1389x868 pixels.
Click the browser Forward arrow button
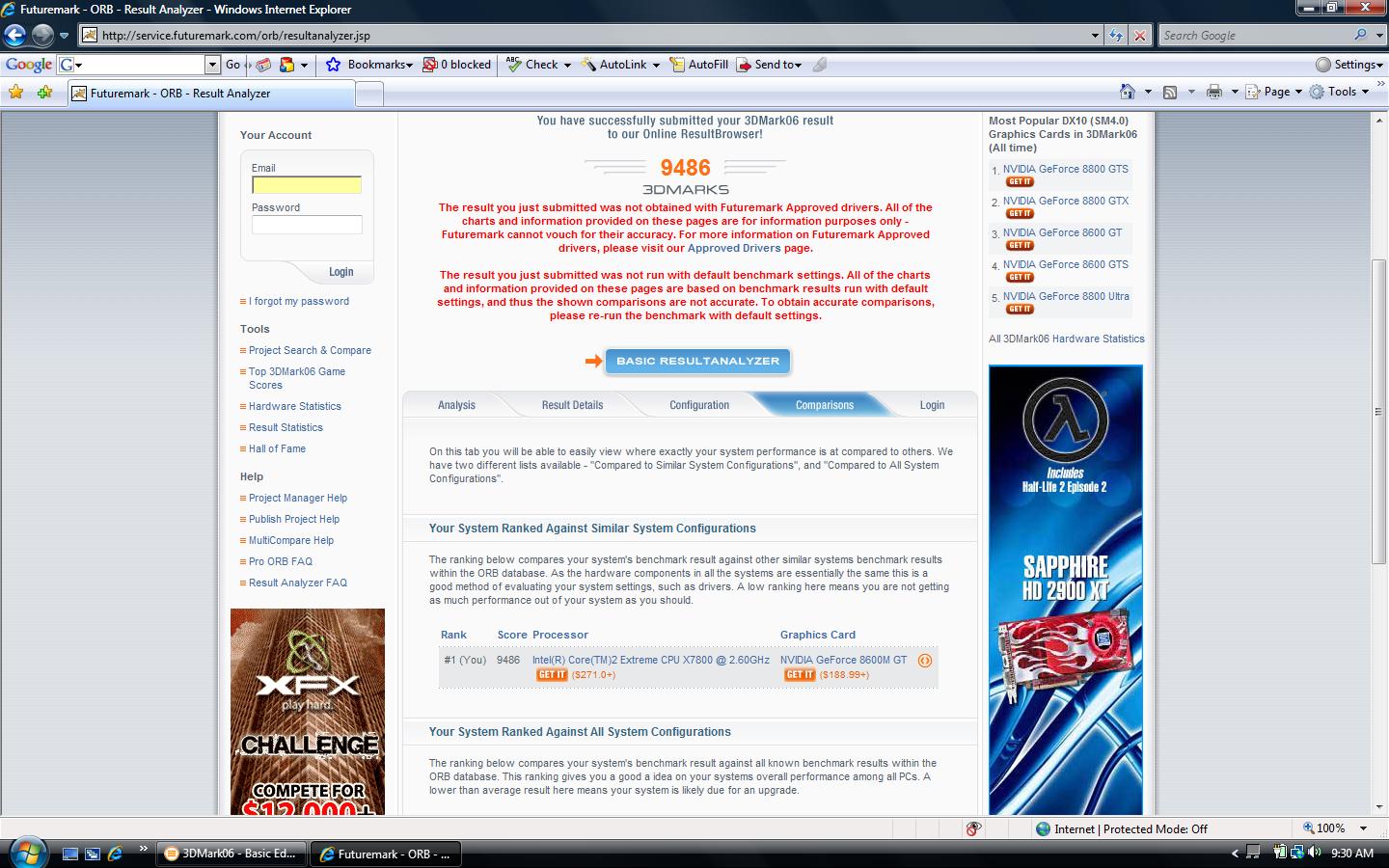click(x=42, y=36)
